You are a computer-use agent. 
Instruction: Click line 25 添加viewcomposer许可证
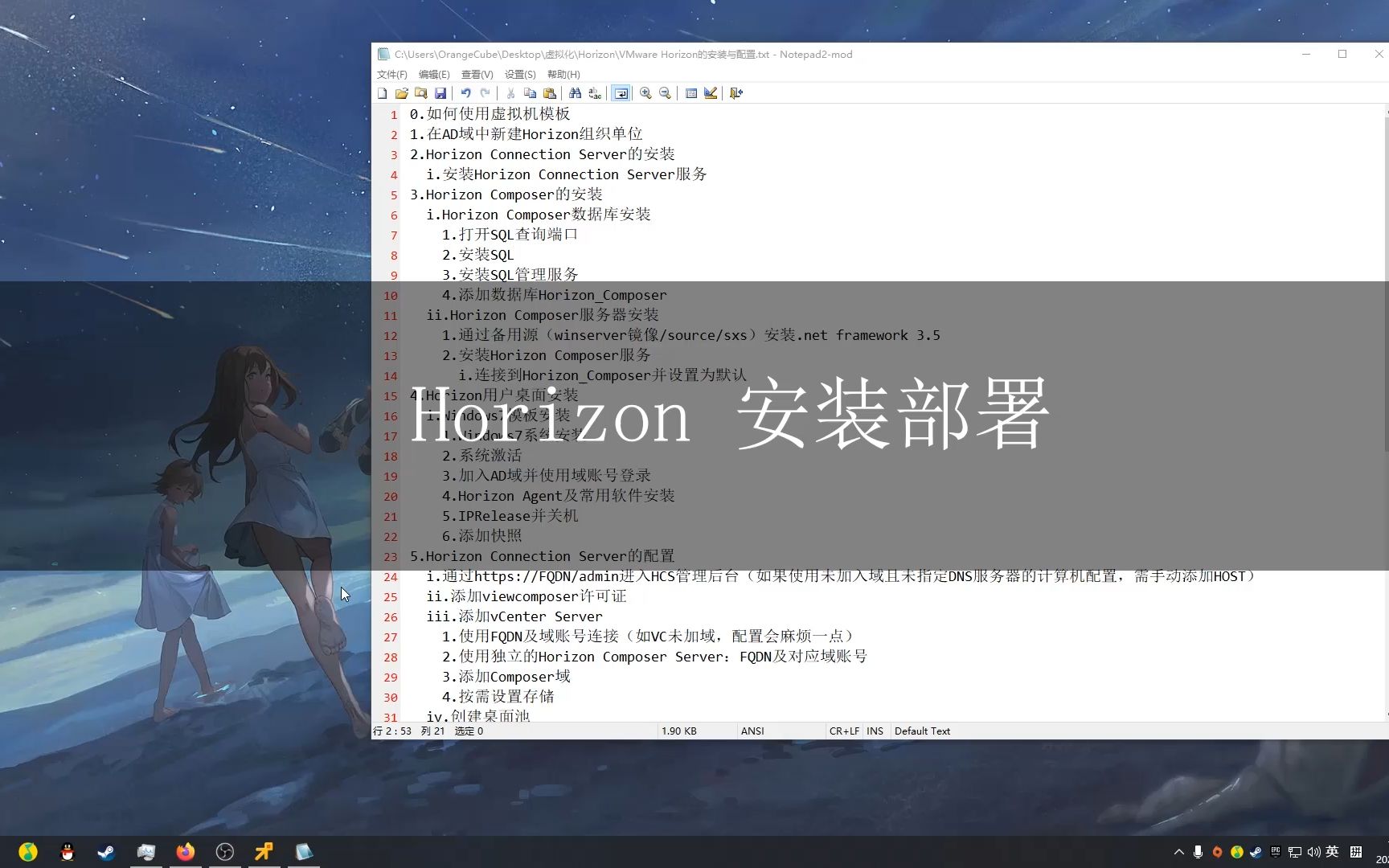(x=539, y=596)
